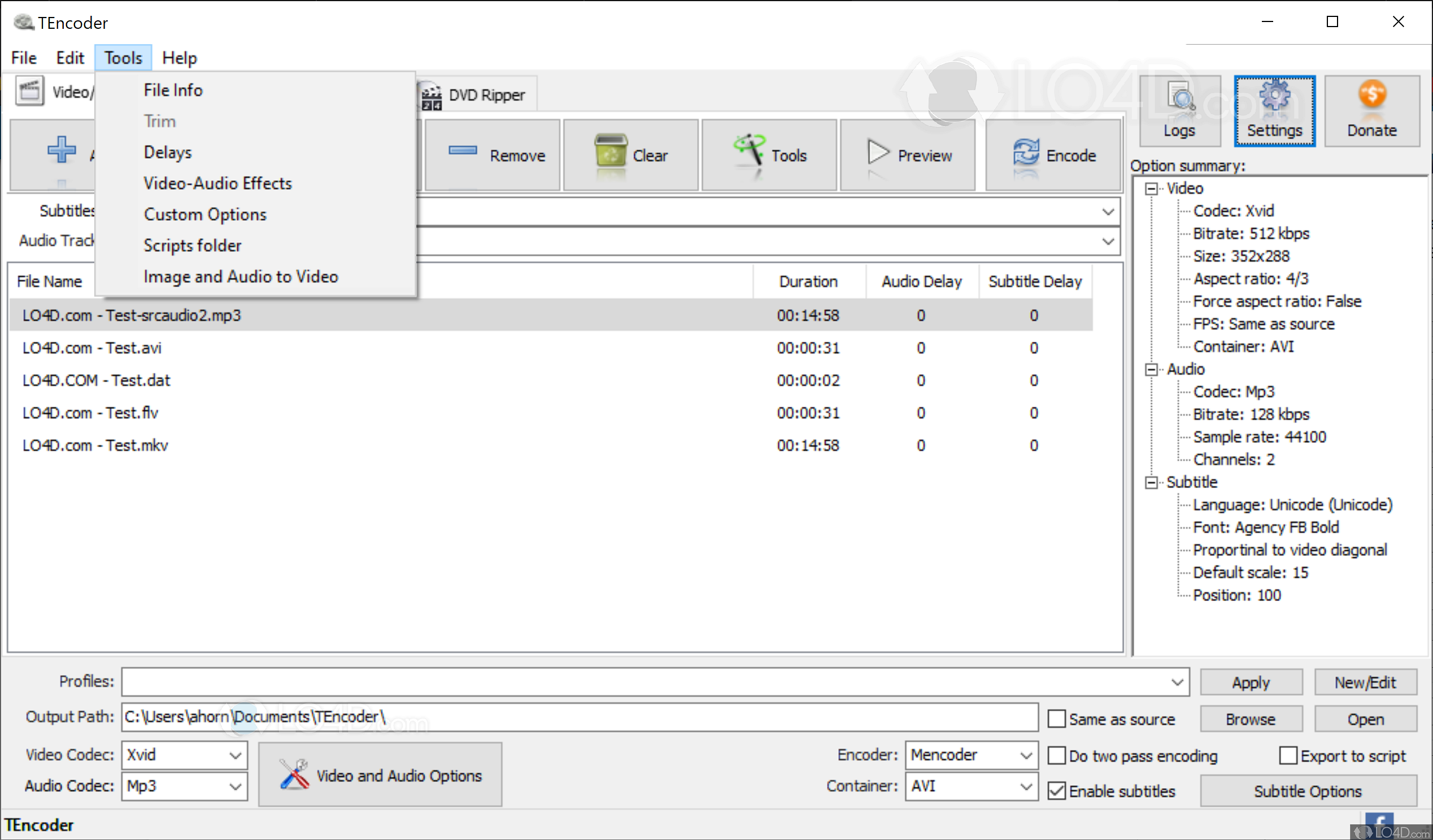1433x840 pixels.
Task: Open Video and Audio Options
Action: [380, 774]
